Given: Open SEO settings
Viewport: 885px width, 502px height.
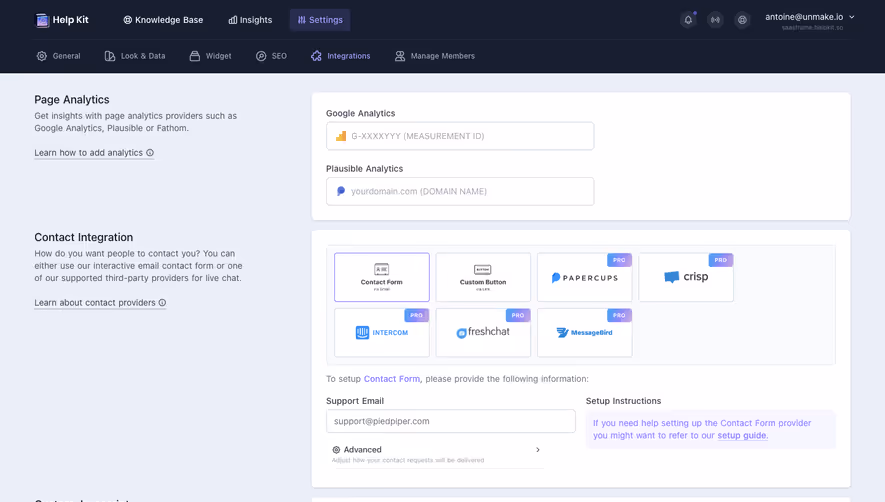Looking at the screenshot, I should [x=271, y=56].
